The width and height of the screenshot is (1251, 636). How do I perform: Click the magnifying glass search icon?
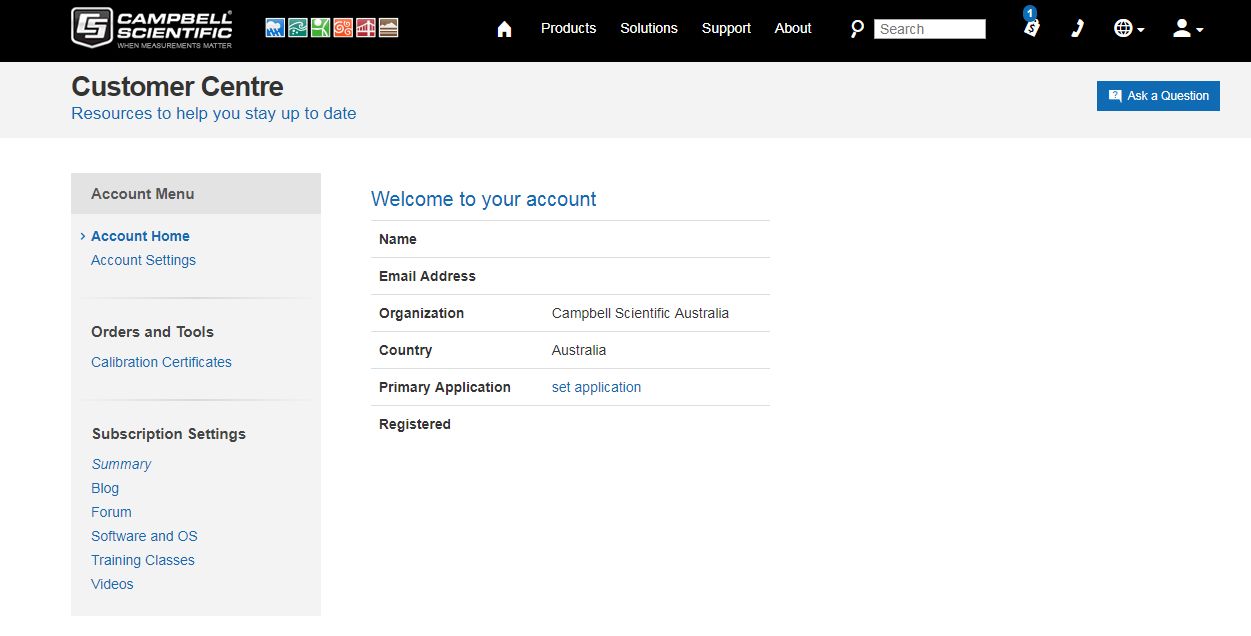[x=857, y=29]
